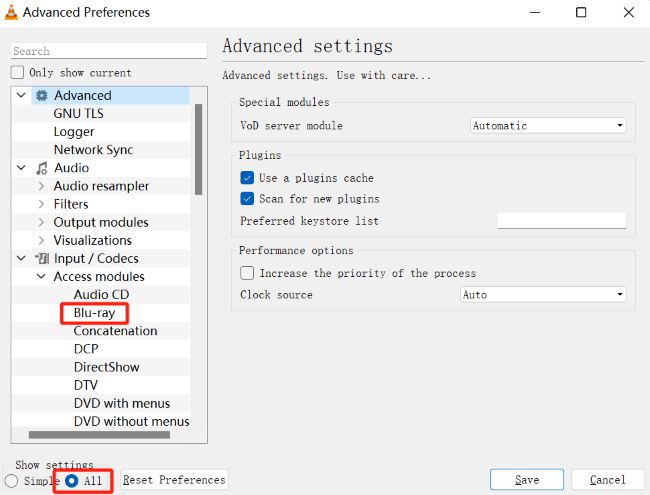Enable Only show current checkbox
Image resolution: width=650 pixels, height=495 pixels.
point(17,73)
